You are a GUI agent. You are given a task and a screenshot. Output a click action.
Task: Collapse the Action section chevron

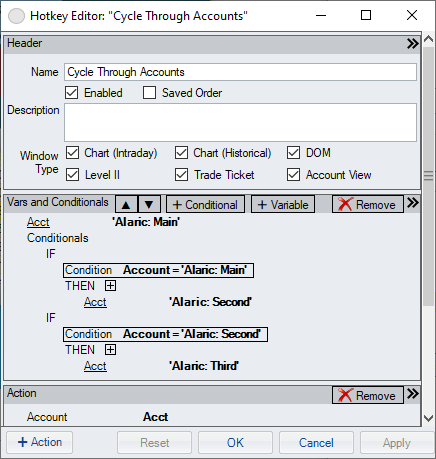click(x=413, y=394)
